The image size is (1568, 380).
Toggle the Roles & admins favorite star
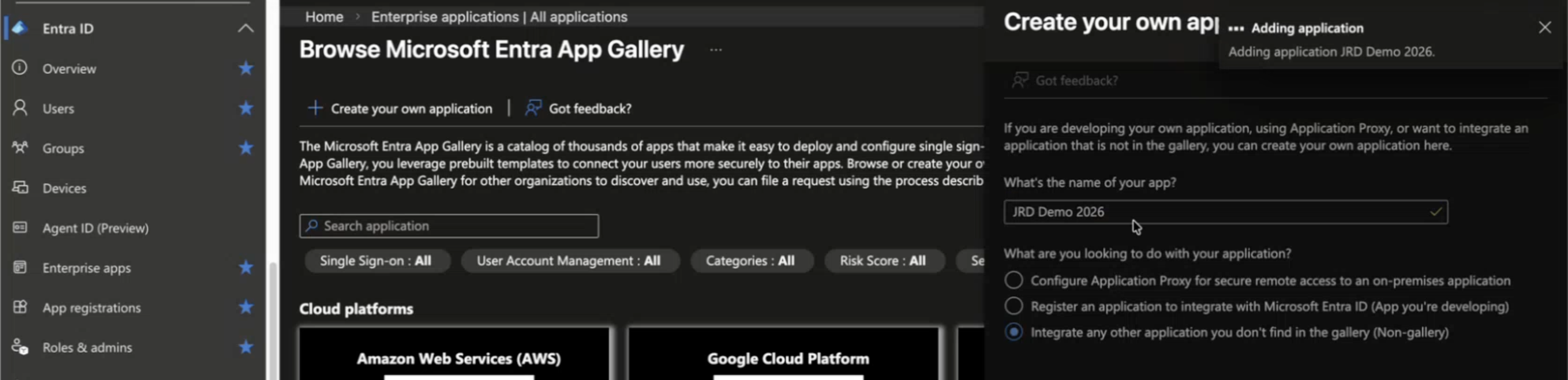(x=246, y=347)
